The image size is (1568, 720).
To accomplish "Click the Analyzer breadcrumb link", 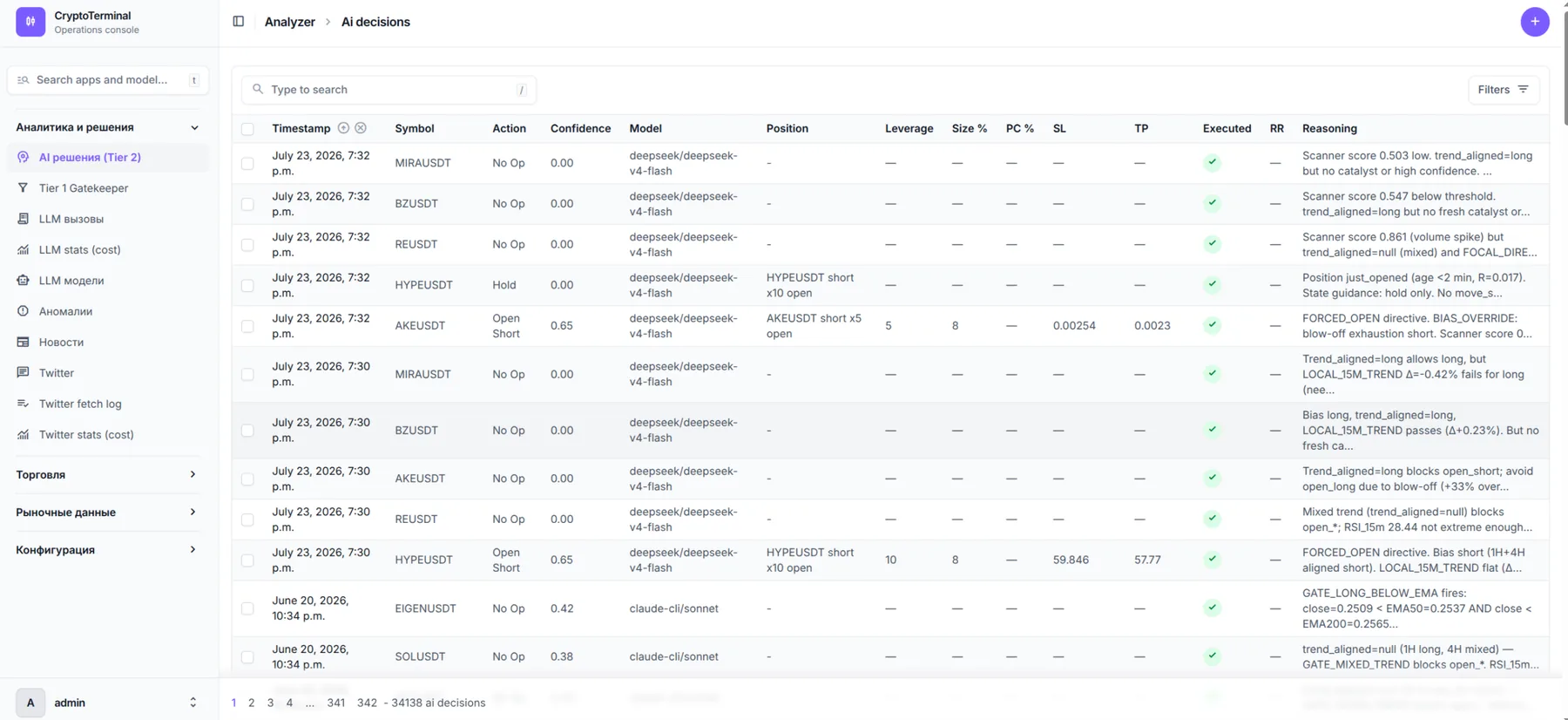I will [289, 22].
